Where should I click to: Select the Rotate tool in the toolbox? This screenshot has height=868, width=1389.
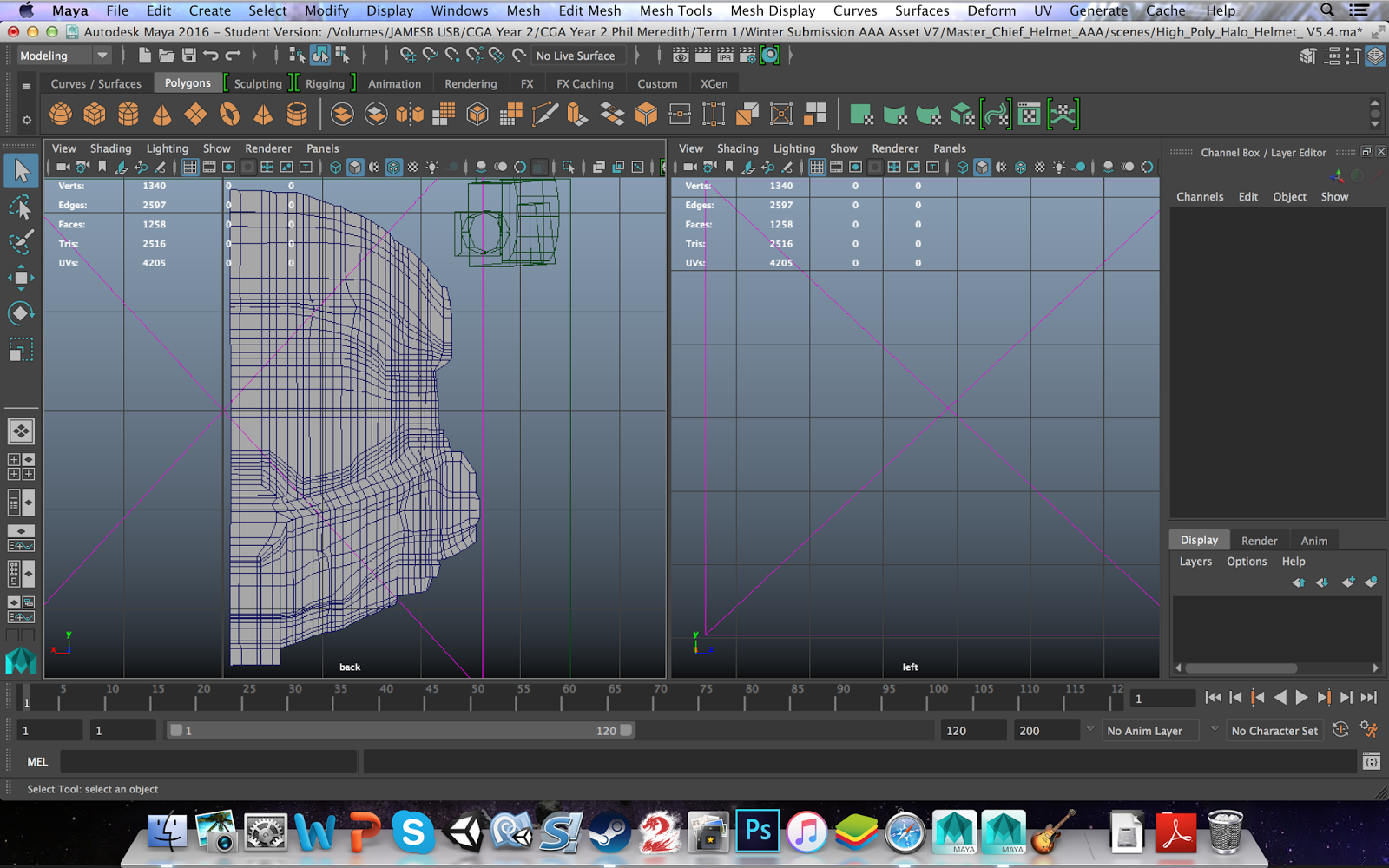pos(21,313)
